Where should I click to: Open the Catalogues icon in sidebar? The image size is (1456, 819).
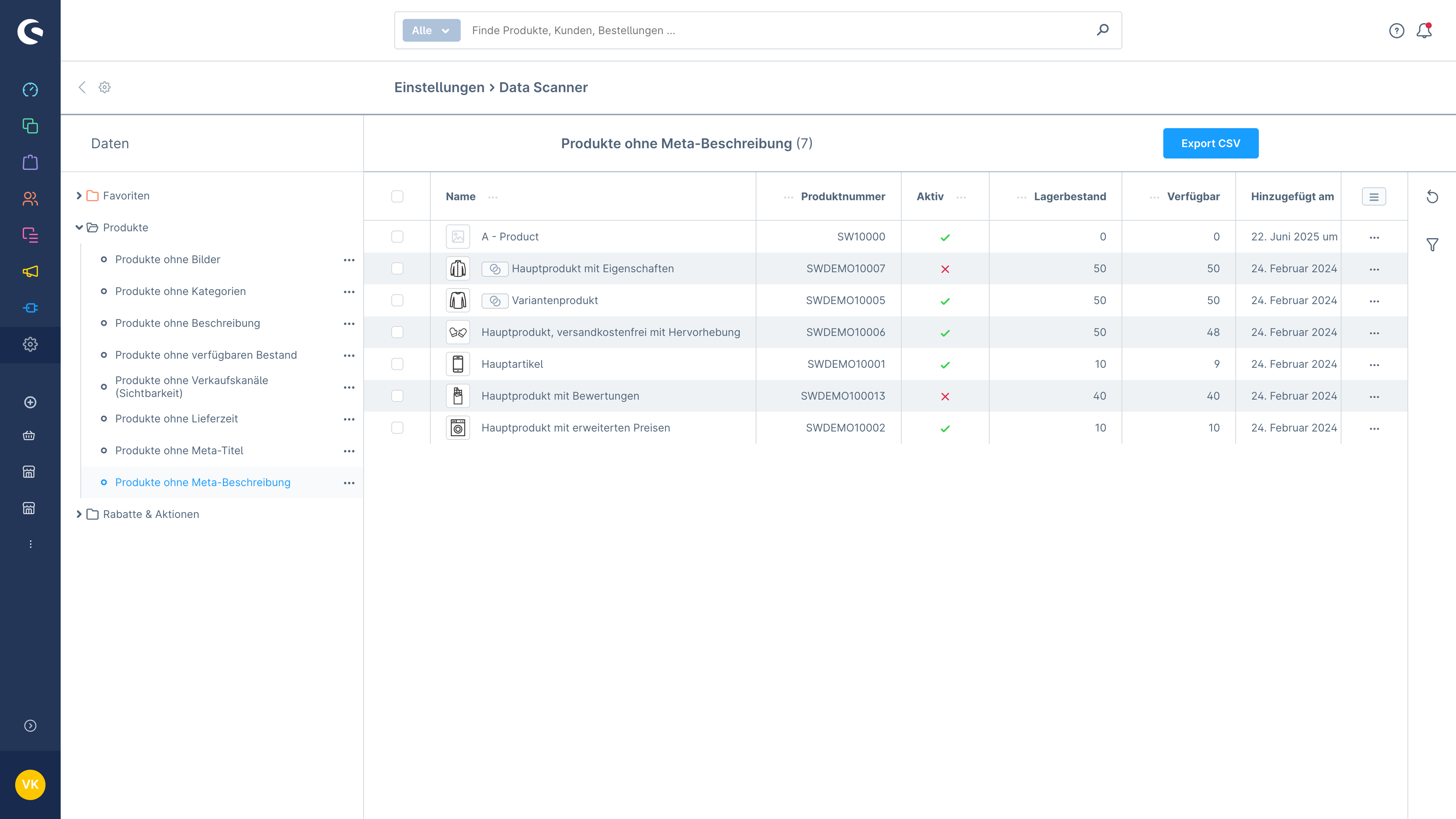coord(30,126)
